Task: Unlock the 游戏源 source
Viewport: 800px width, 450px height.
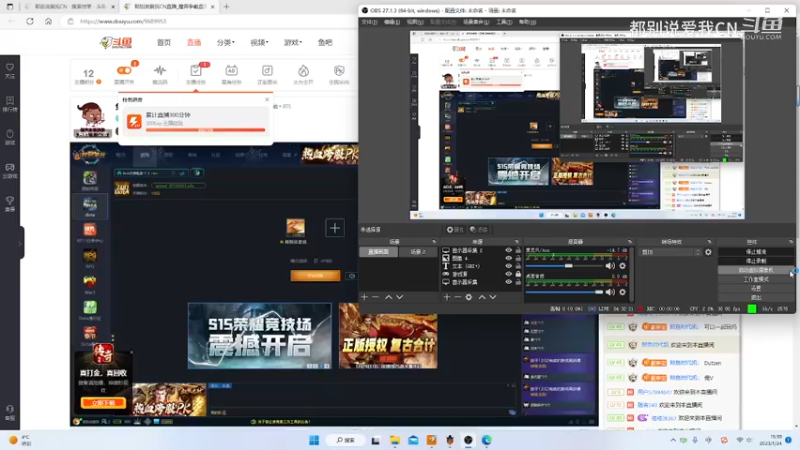Action: coord(518,274)
